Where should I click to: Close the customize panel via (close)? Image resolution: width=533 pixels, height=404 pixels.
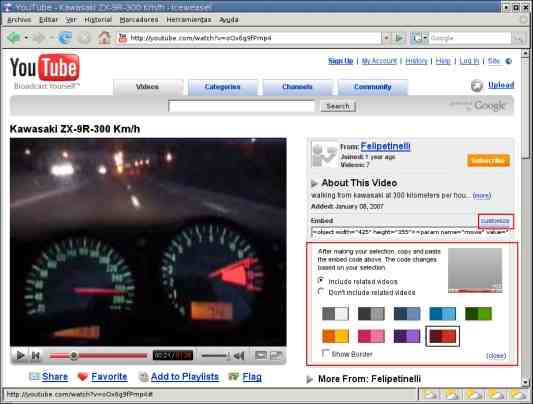[496, 356]
